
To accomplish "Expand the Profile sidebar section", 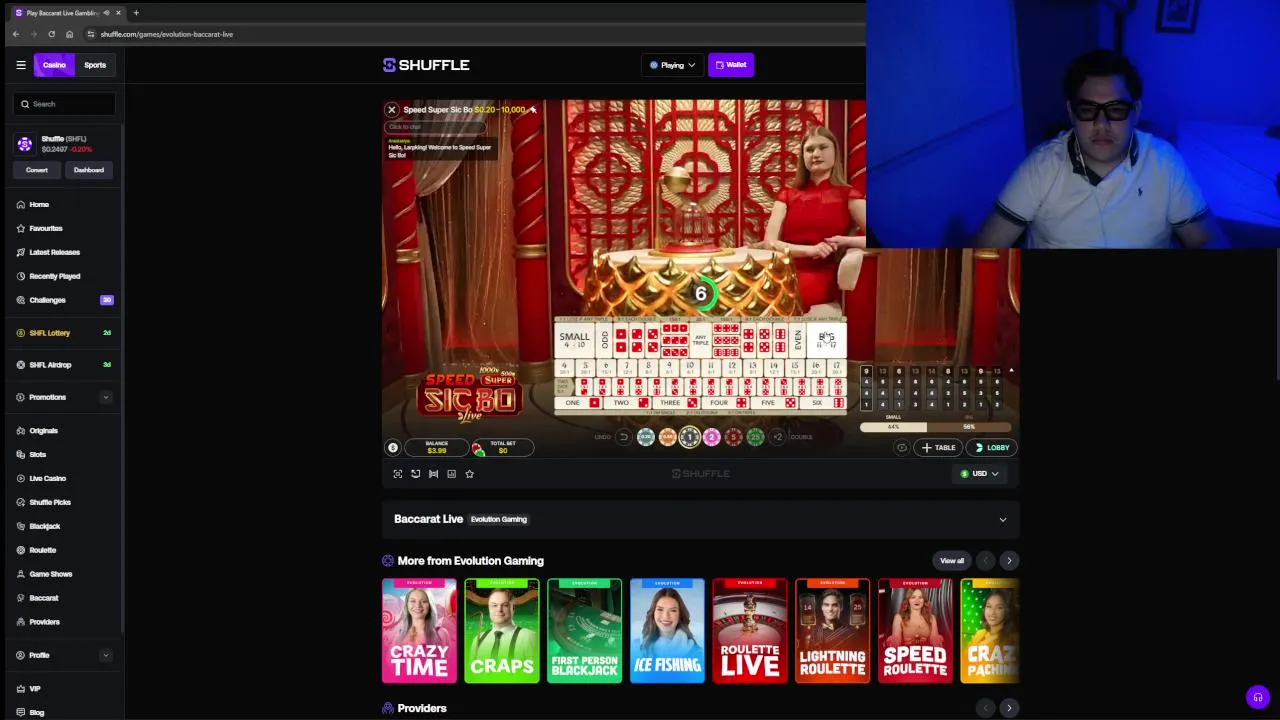I will coord(105,655).
